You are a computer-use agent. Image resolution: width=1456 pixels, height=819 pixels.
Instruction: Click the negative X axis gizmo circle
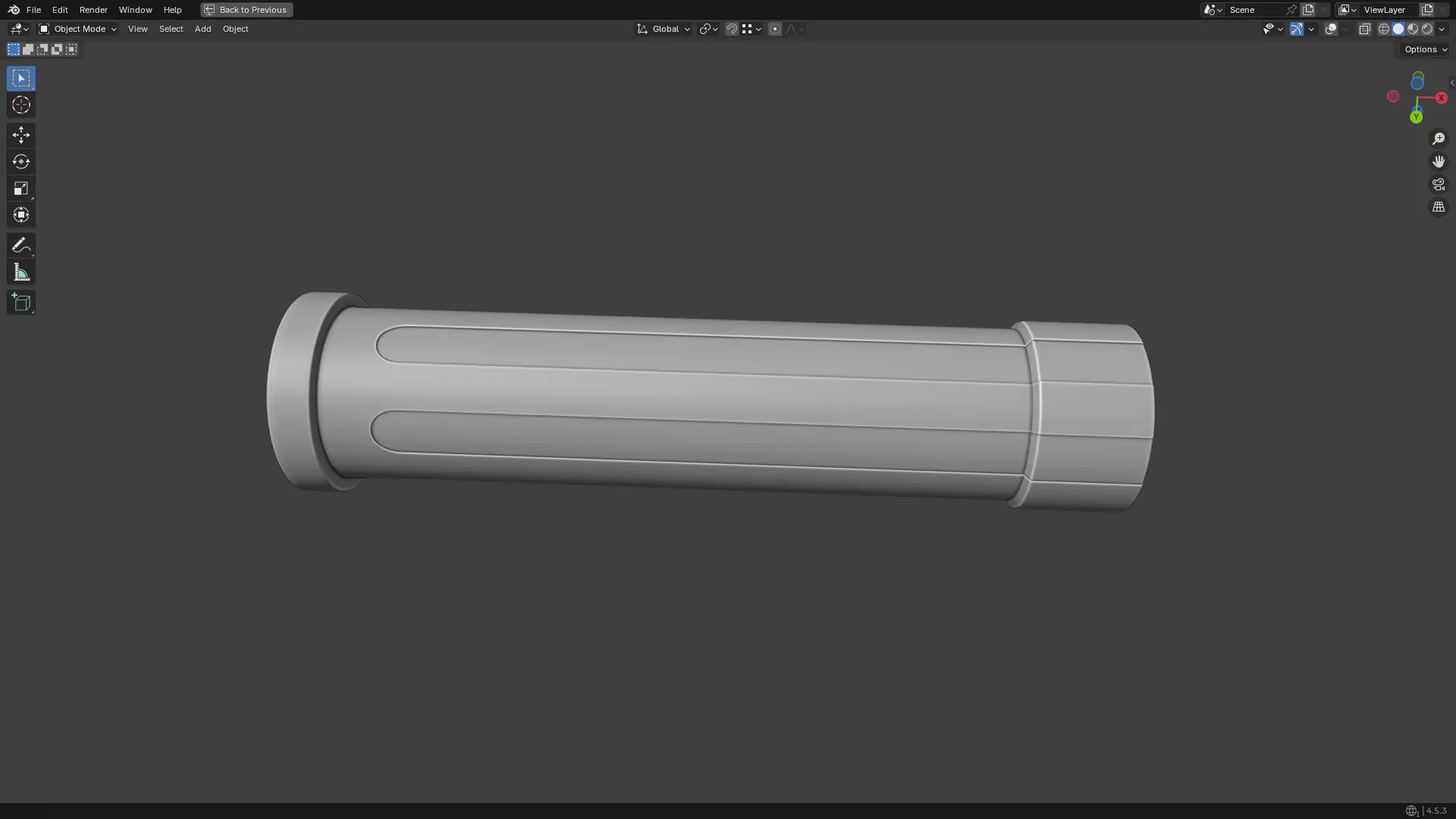(1393, 96)
